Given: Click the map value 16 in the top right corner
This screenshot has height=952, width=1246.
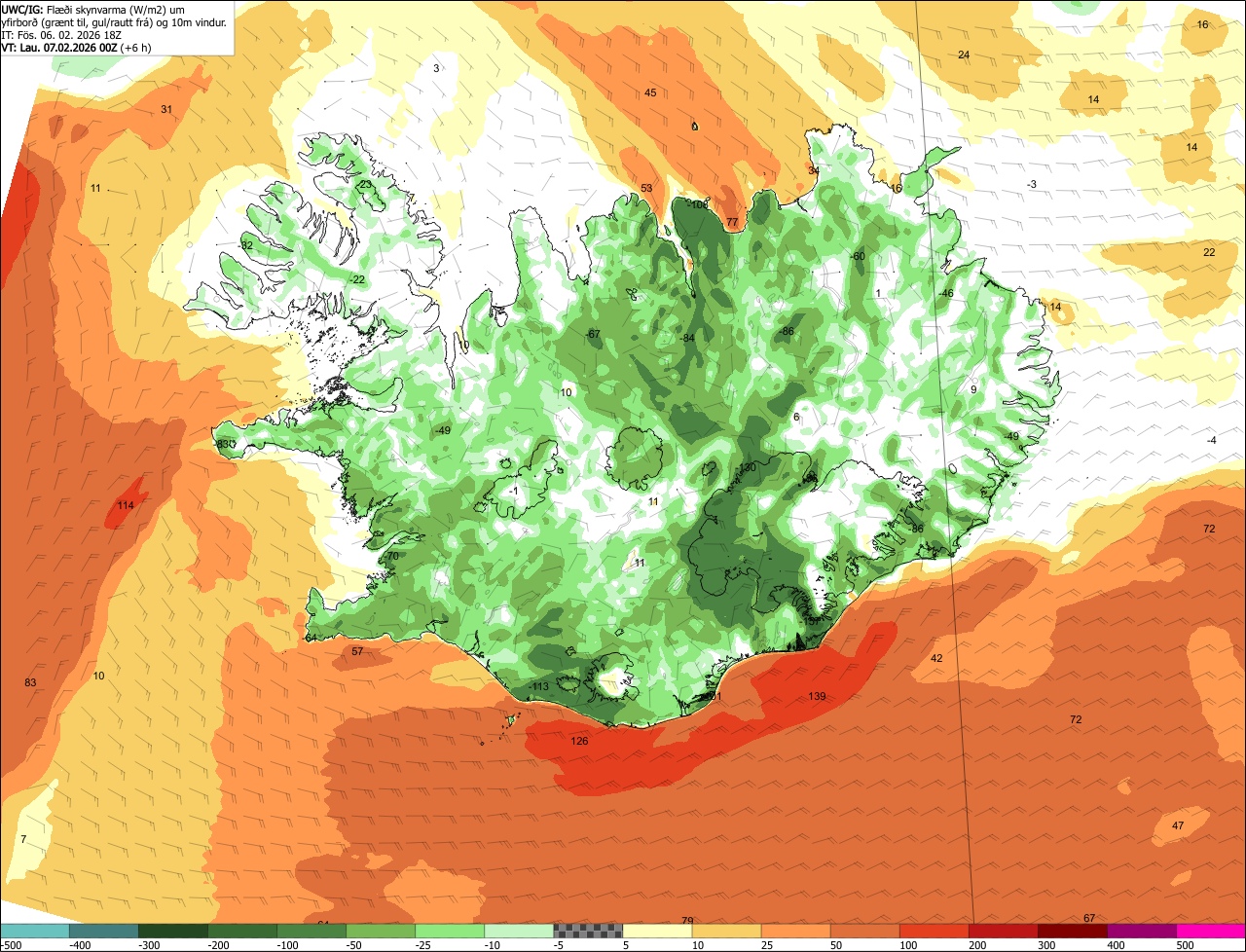Looking at the screenshot, I should point(1202,24).
